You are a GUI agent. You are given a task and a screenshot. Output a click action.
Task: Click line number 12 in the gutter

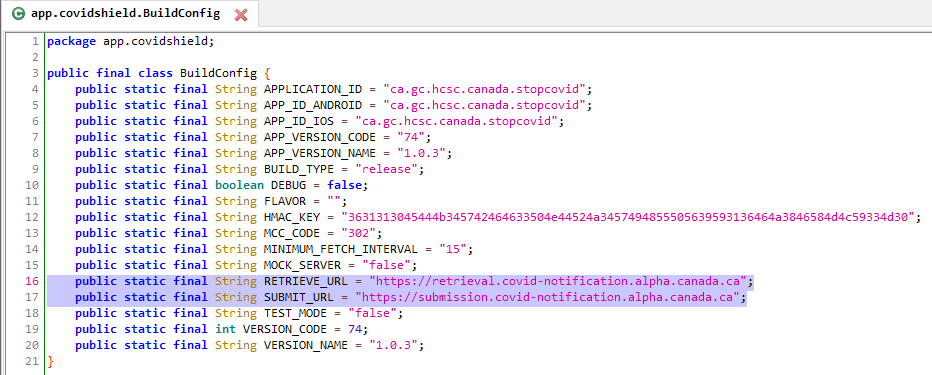(32, 217)
